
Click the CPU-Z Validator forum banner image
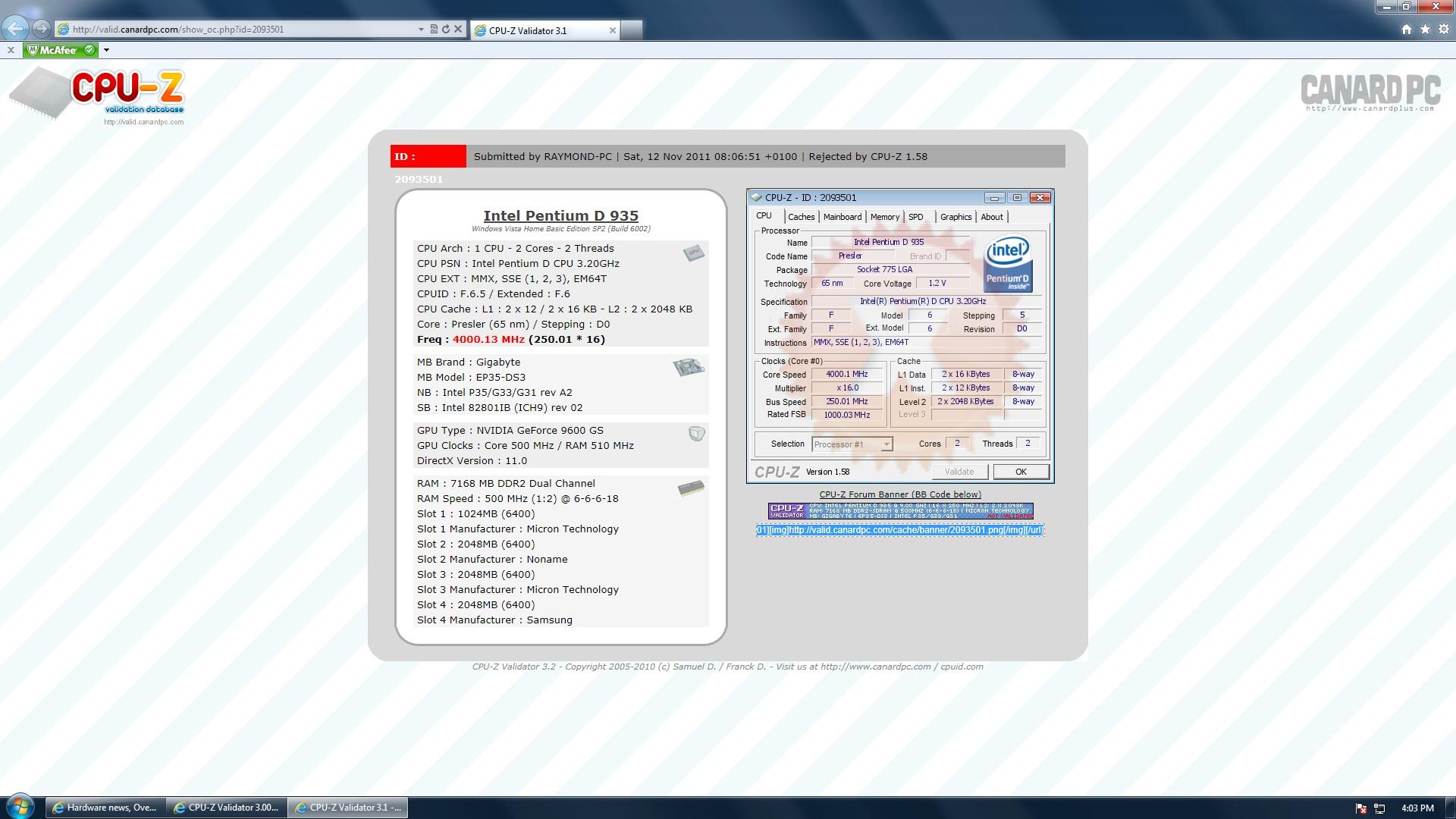901,511
